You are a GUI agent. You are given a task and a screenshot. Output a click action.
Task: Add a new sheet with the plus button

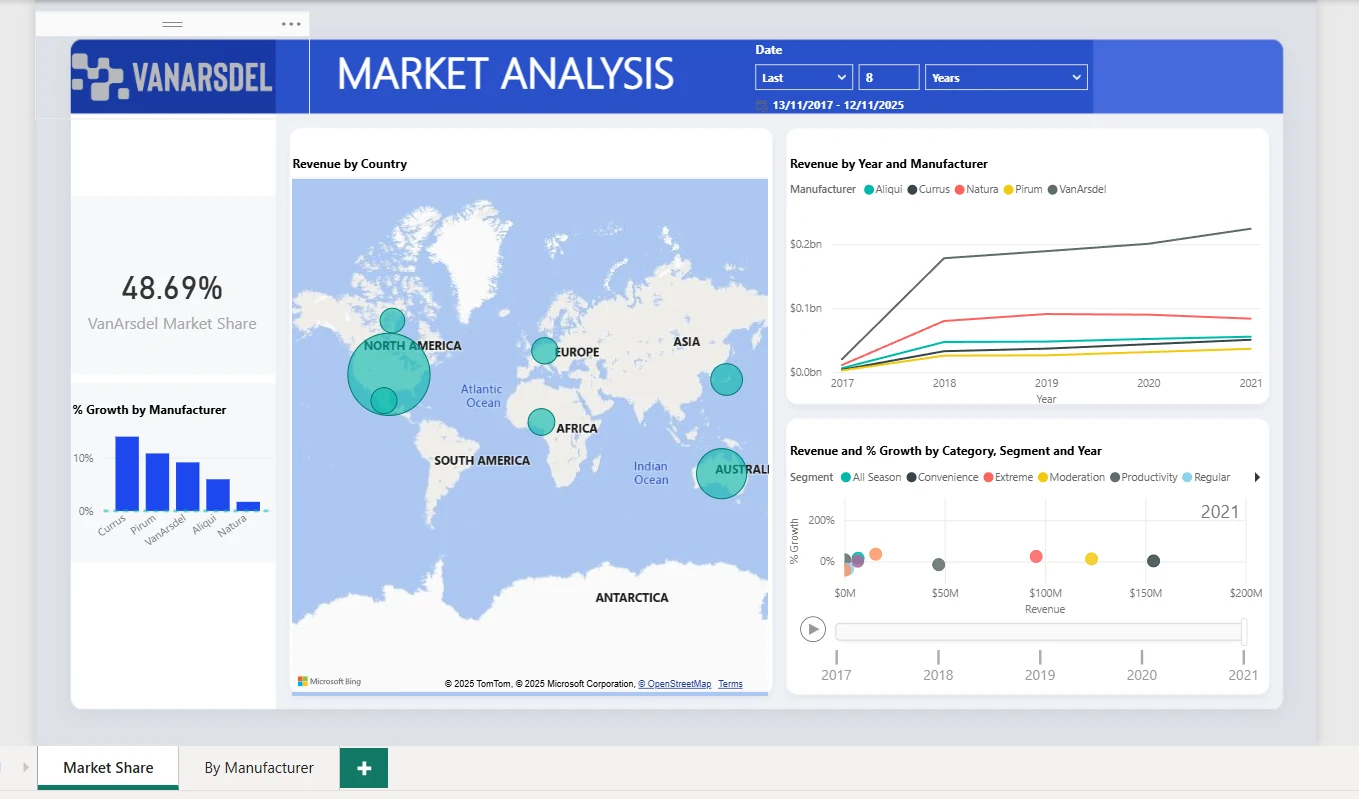364,768
